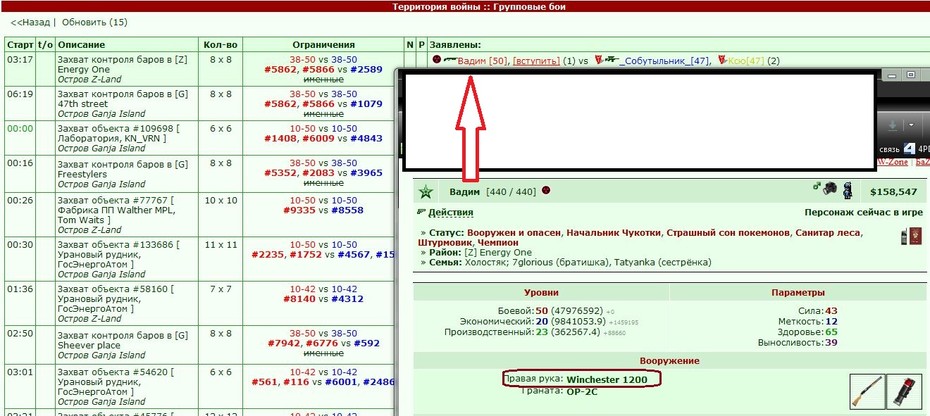Click the Параметры section header

click(x=798, y=293)
